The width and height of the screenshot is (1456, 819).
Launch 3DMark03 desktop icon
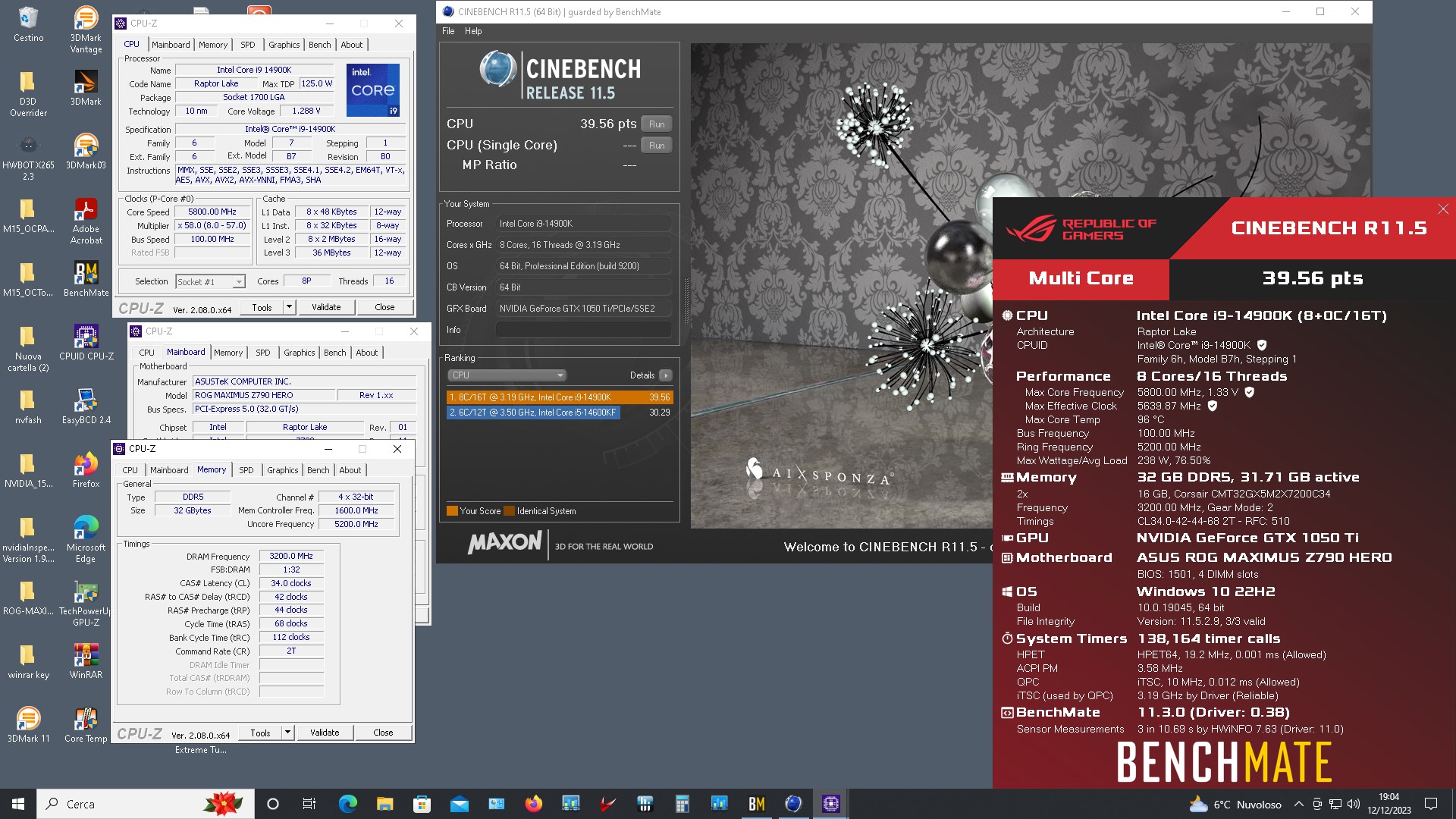(86, 151)
